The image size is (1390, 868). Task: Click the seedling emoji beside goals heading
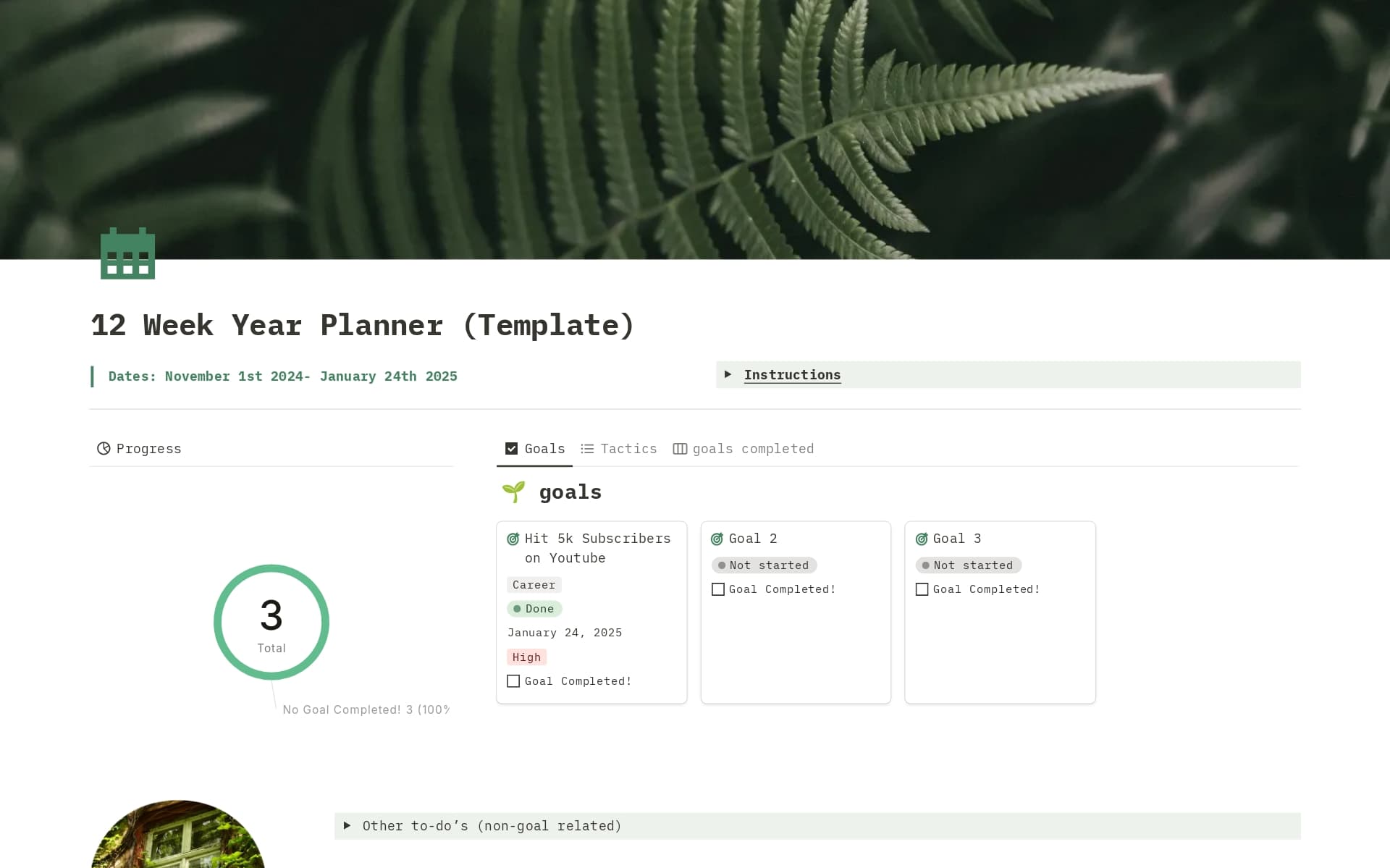point(515,491)
